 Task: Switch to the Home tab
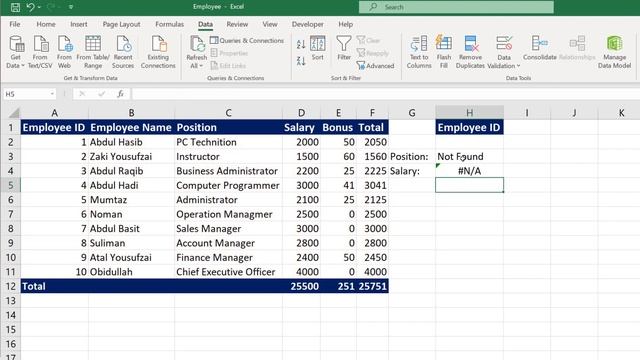(x=46, y=24)
